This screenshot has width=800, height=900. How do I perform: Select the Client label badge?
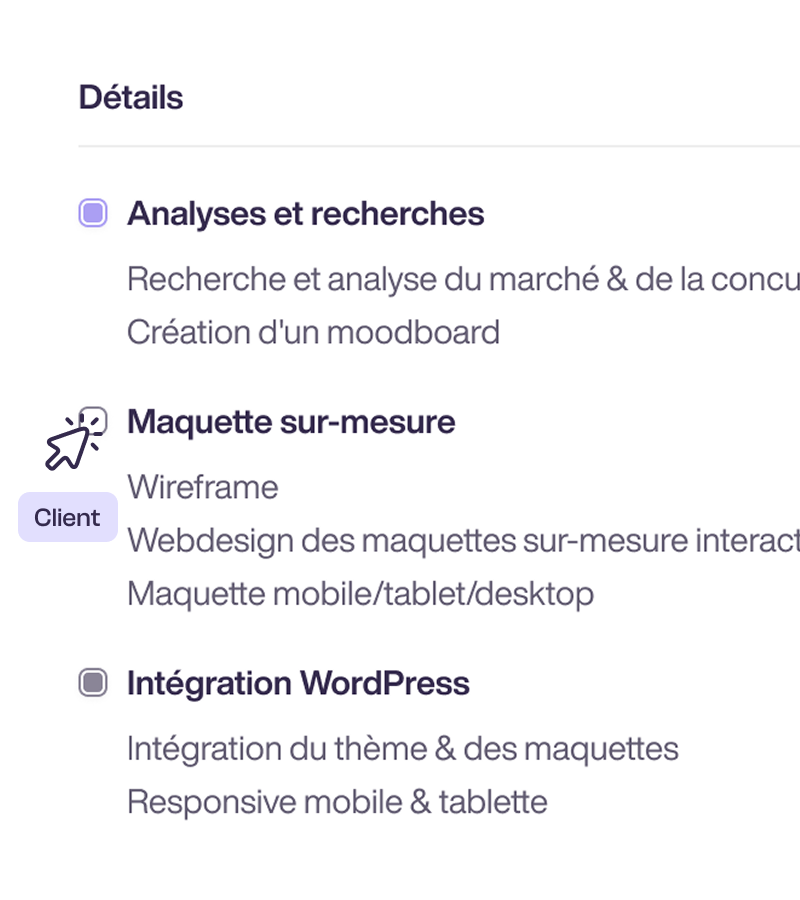click(68, 517)
